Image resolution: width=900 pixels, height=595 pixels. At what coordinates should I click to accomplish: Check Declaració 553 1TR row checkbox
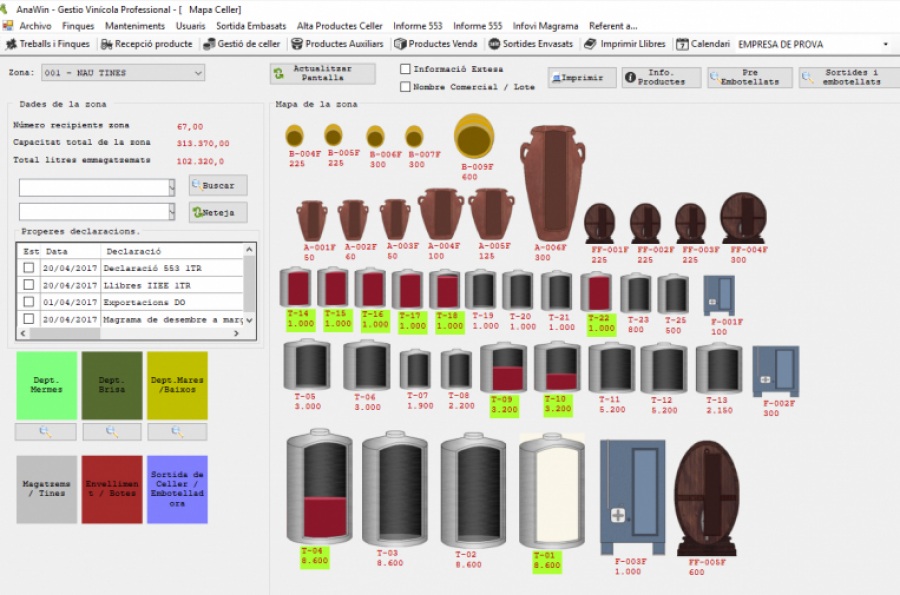pyautogui.click(x=29, y=267)
